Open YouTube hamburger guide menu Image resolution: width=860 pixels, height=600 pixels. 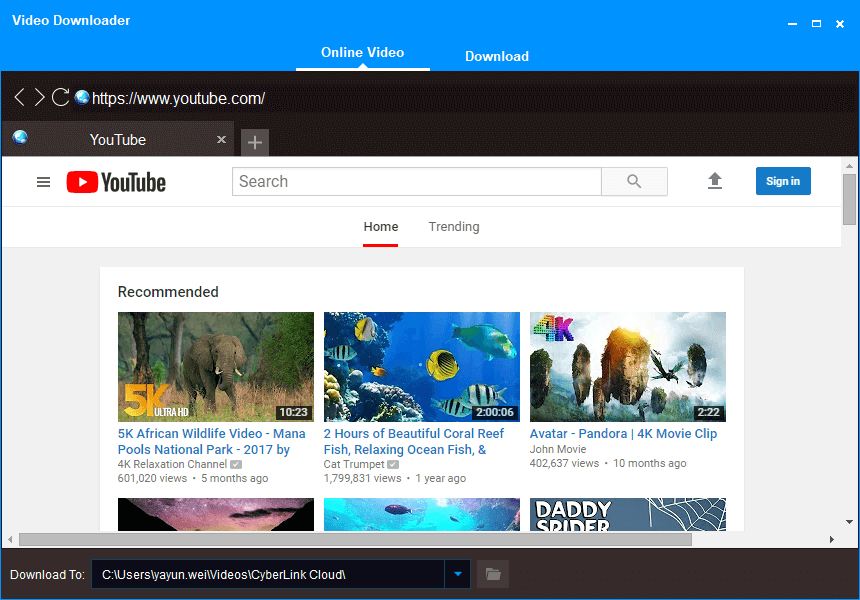pyautogui.click(x=43, y=182)
